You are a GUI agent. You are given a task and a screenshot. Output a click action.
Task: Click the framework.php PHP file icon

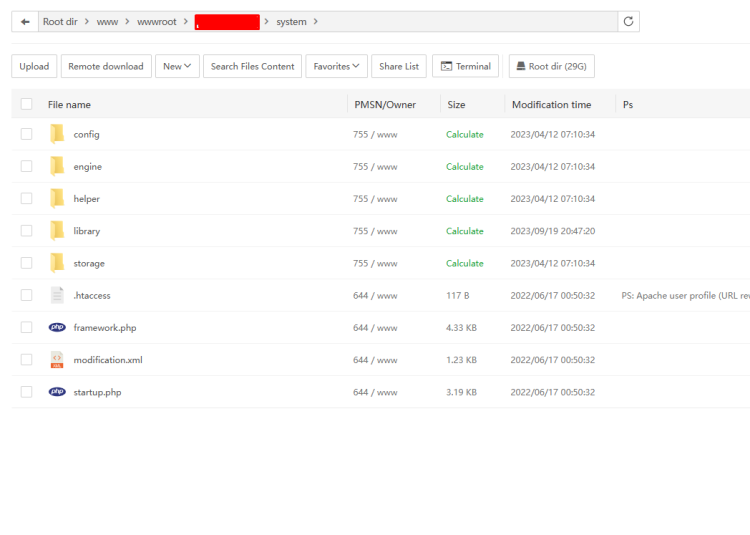[x=57, y=328]
